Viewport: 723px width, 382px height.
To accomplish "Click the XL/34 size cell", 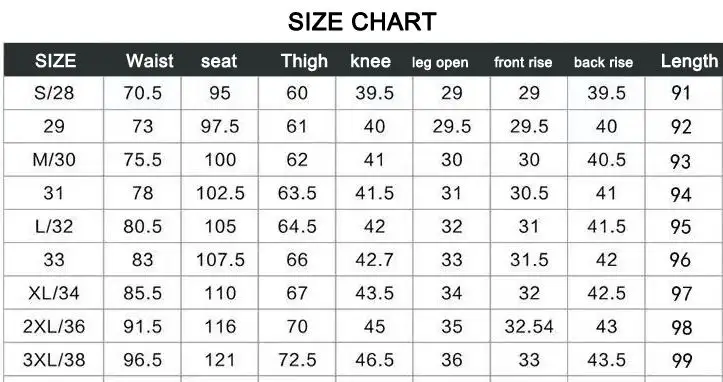I will tap(54, 293).
